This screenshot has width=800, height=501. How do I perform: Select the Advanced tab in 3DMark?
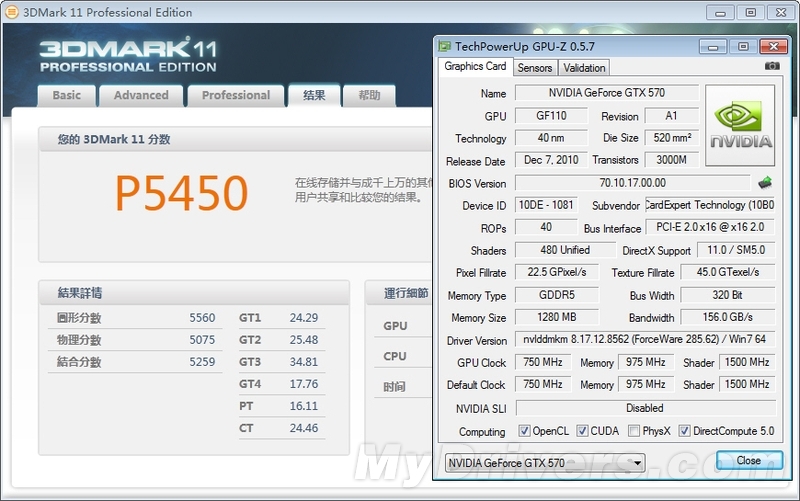(x=141, y=96)
